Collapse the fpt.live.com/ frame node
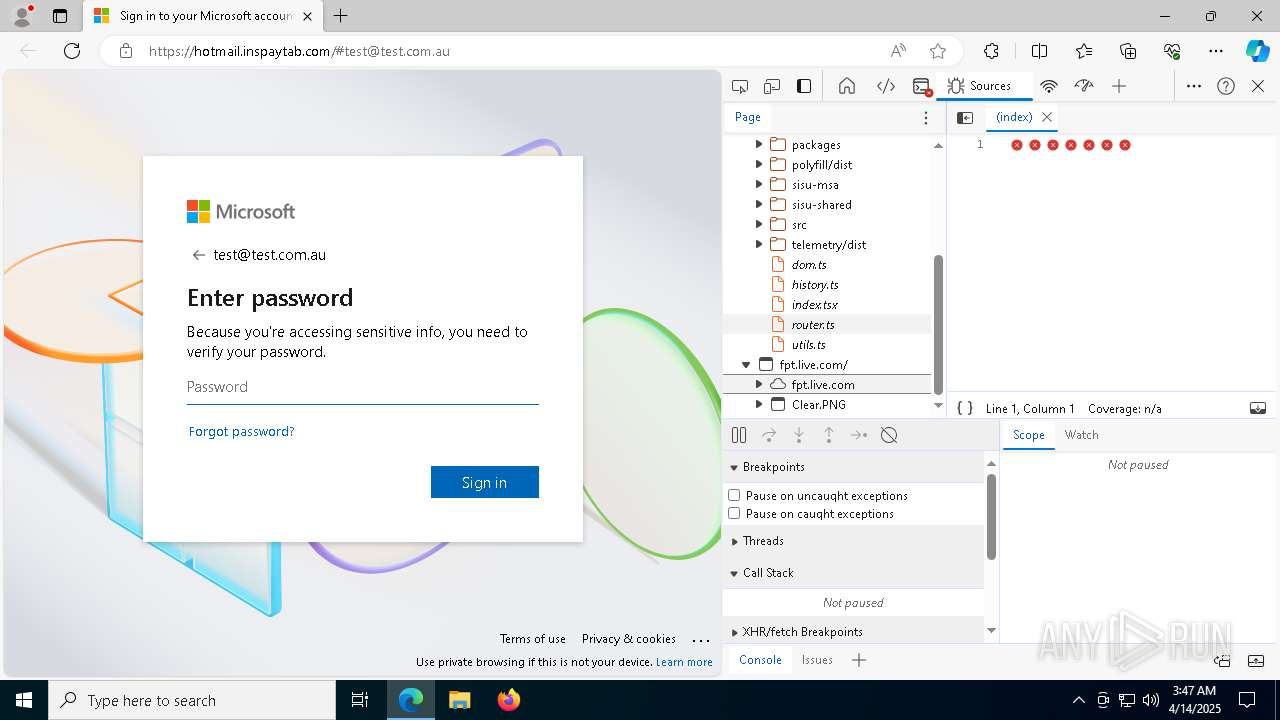The height and width of the screenshot is (720, 1280). pos(746,365)
